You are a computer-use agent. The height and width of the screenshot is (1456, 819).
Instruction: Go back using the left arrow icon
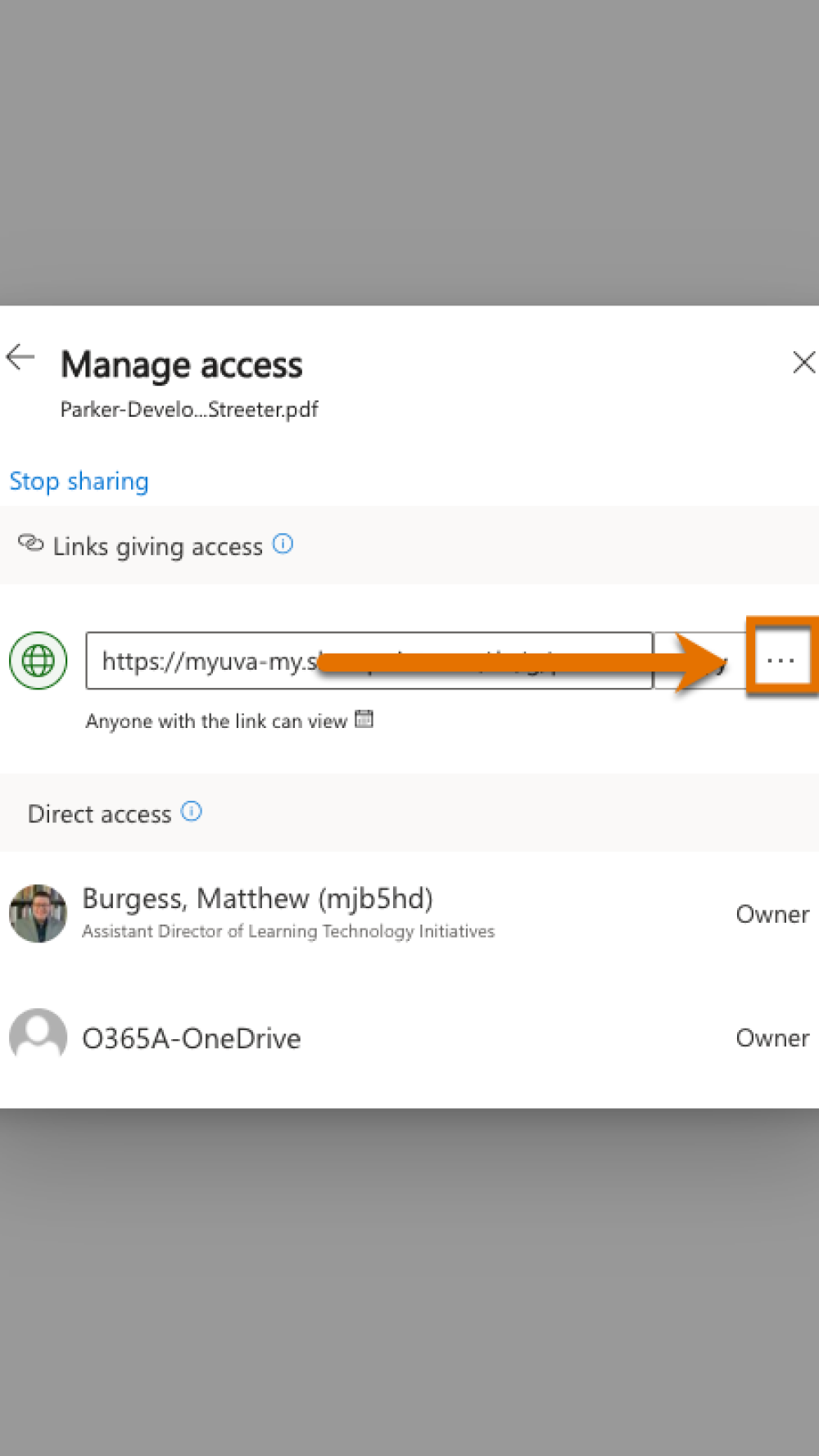pyautogui.click(x=20, y=357)
